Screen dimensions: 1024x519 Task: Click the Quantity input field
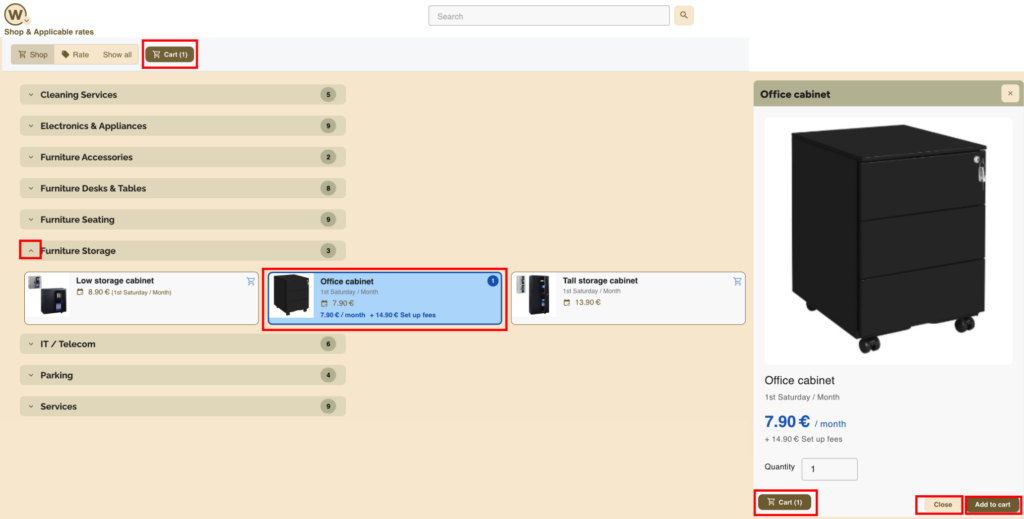coord(829,469)
